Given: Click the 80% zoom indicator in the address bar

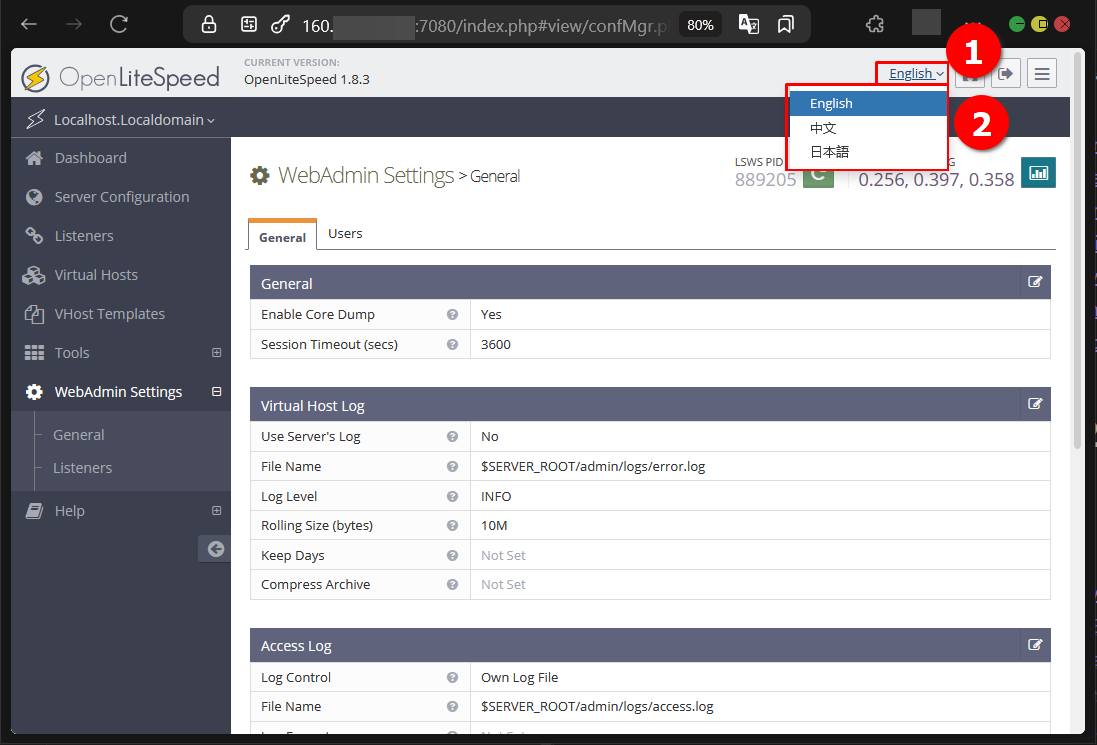Looking at the screenshot, I should pyautogui.click(x=700, y=25).
